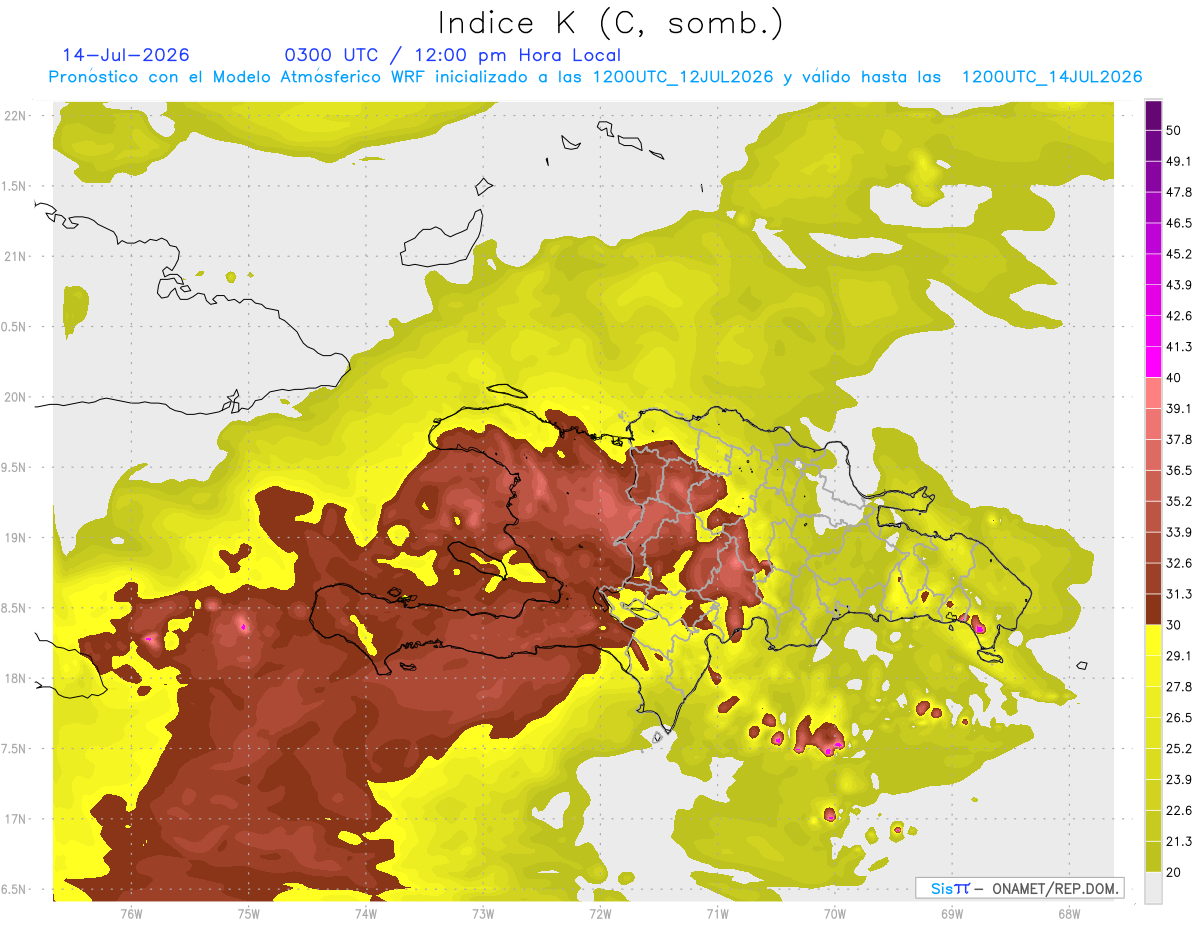1200x927 pixels.
Task: Select the legend value "45.2"
Action: tap(1178, 254)
